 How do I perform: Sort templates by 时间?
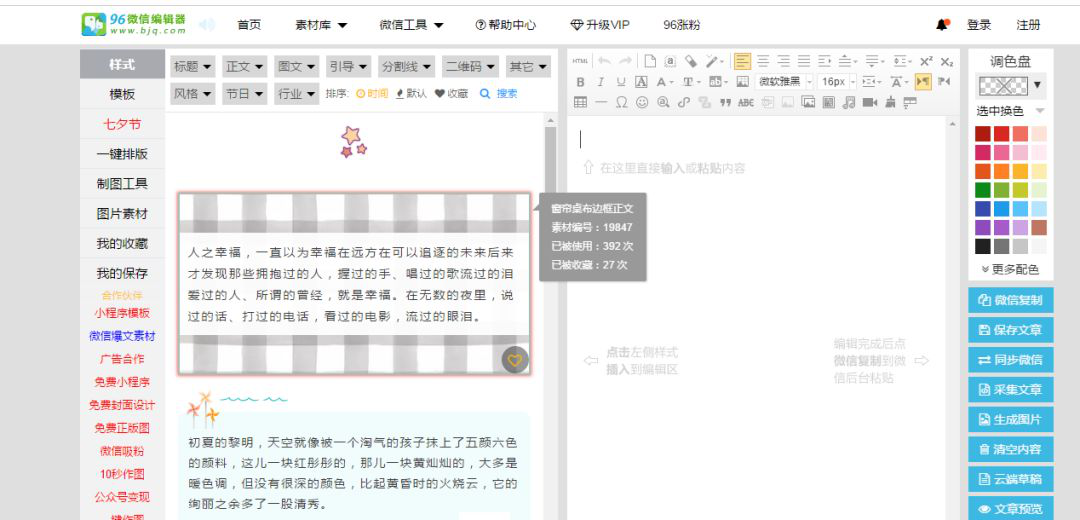point(371,94)
